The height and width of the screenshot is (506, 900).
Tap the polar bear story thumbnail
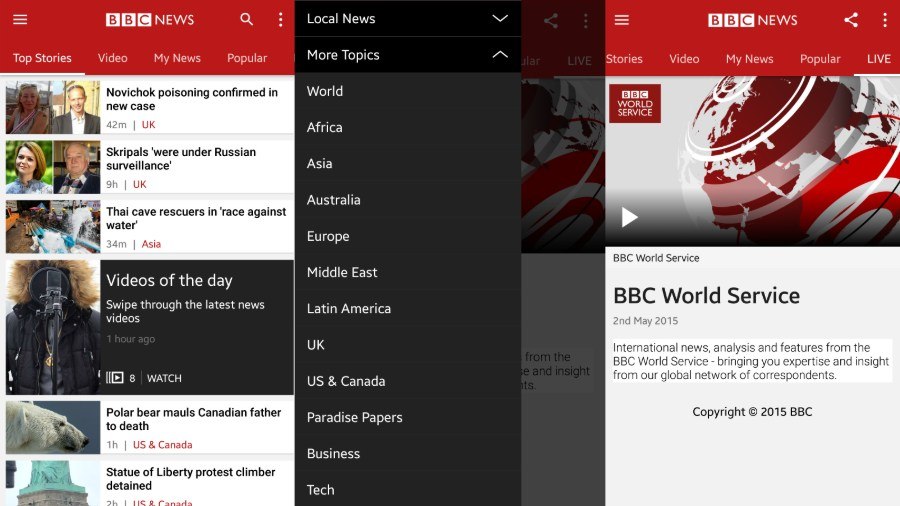[53, 427]
